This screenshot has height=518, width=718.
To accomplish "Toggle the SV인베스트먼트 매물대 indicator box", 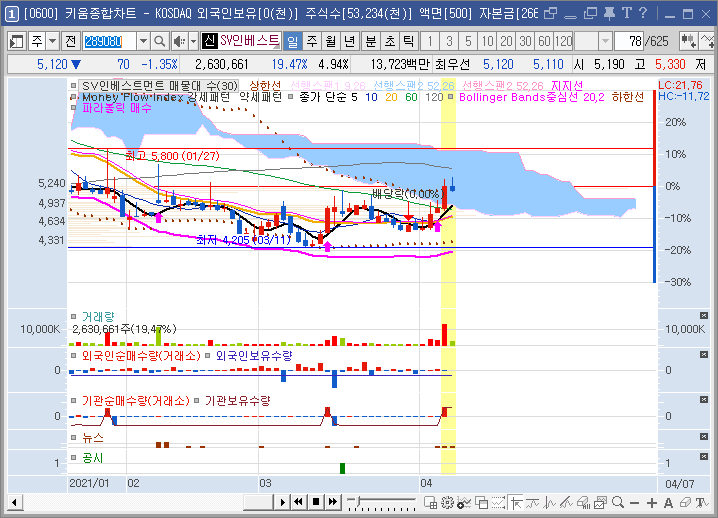I will pos(73,85).
